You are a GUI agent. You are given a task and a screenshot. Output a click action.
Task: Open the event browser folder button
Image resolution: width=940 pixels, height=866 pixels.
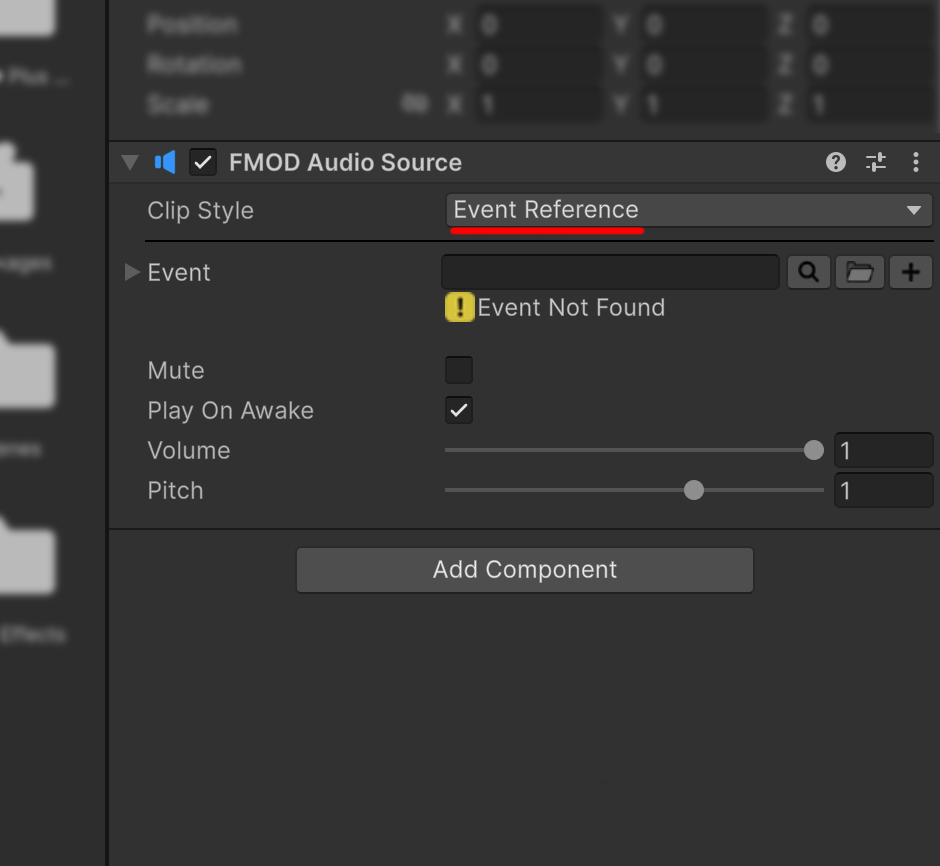point(860,272)
